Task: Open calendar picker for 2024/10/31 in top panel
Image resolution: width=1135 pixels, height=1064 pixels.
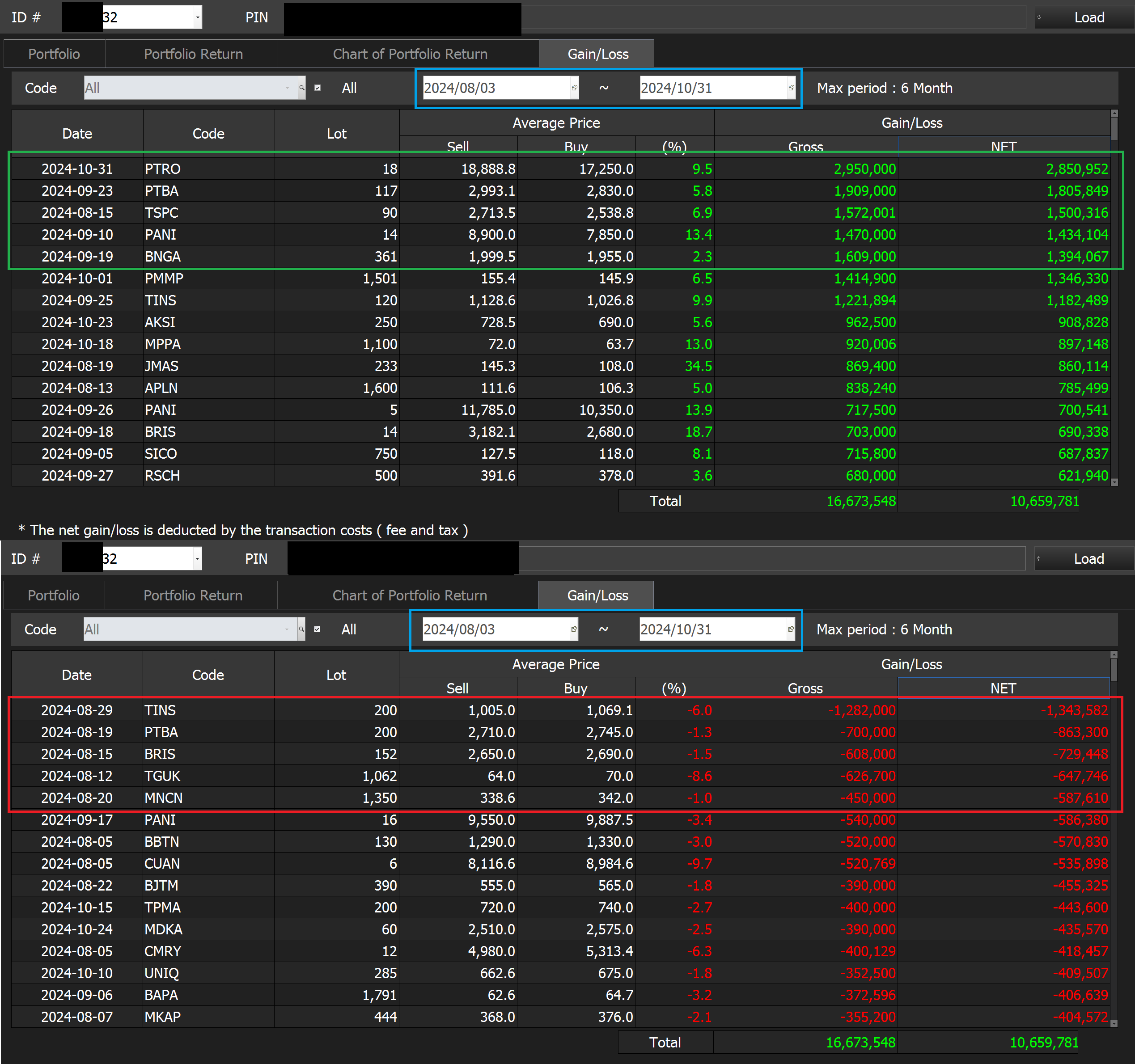Action: pos(791,88)
